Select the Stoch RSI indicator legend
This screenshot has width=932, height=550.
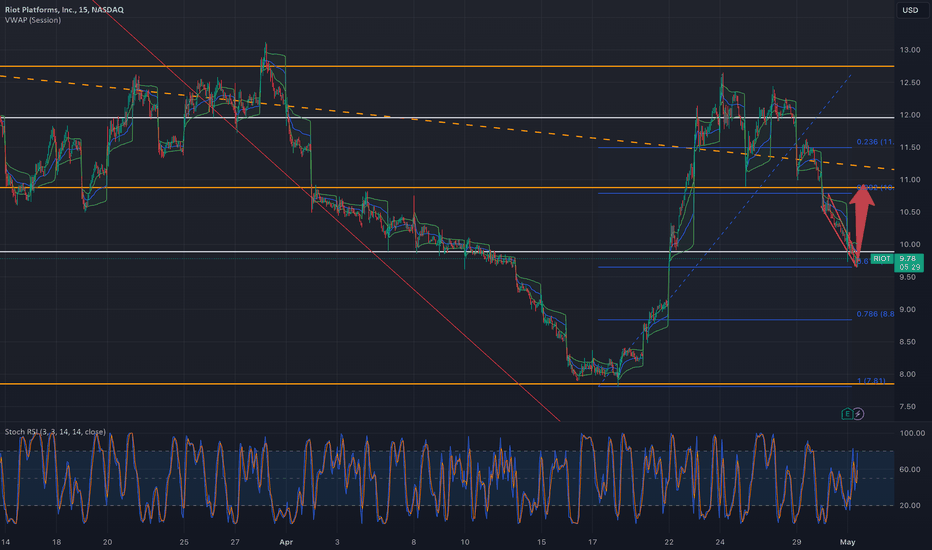(55, 432)
